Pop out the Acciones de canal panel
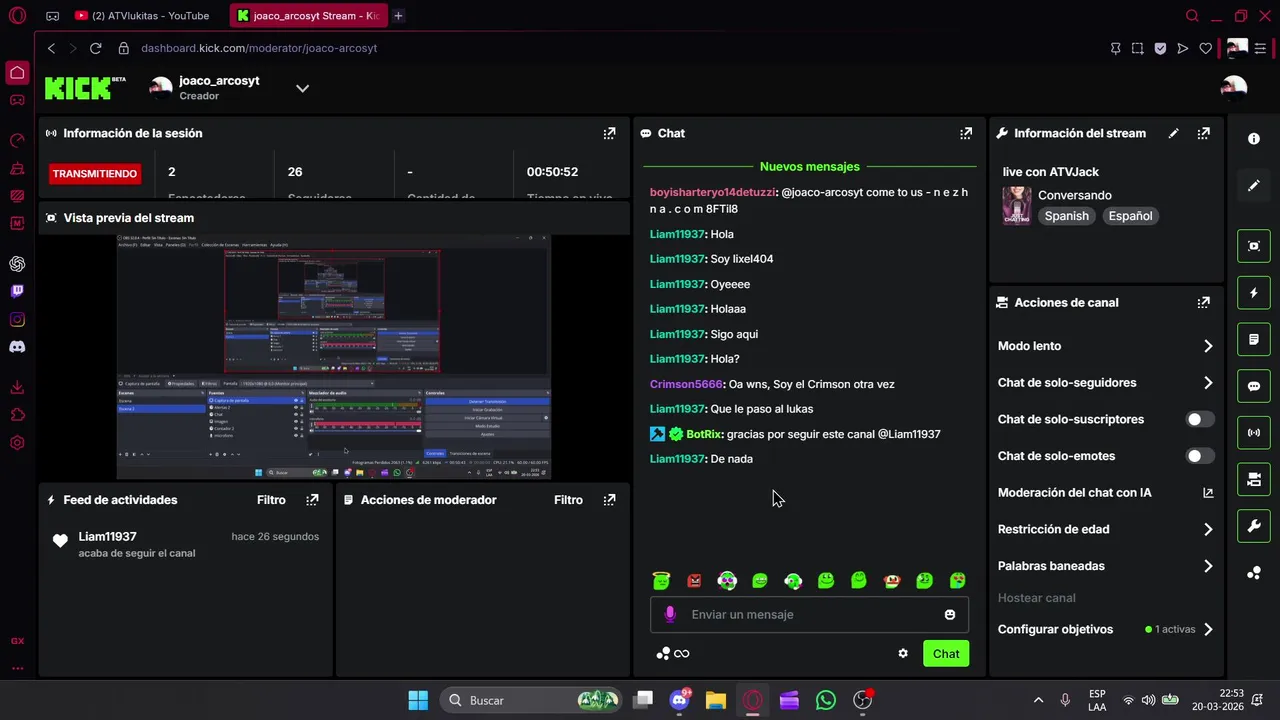The height and width of the screenshot is (720, 1280). pyautogui.click(x=1204, y=302)
